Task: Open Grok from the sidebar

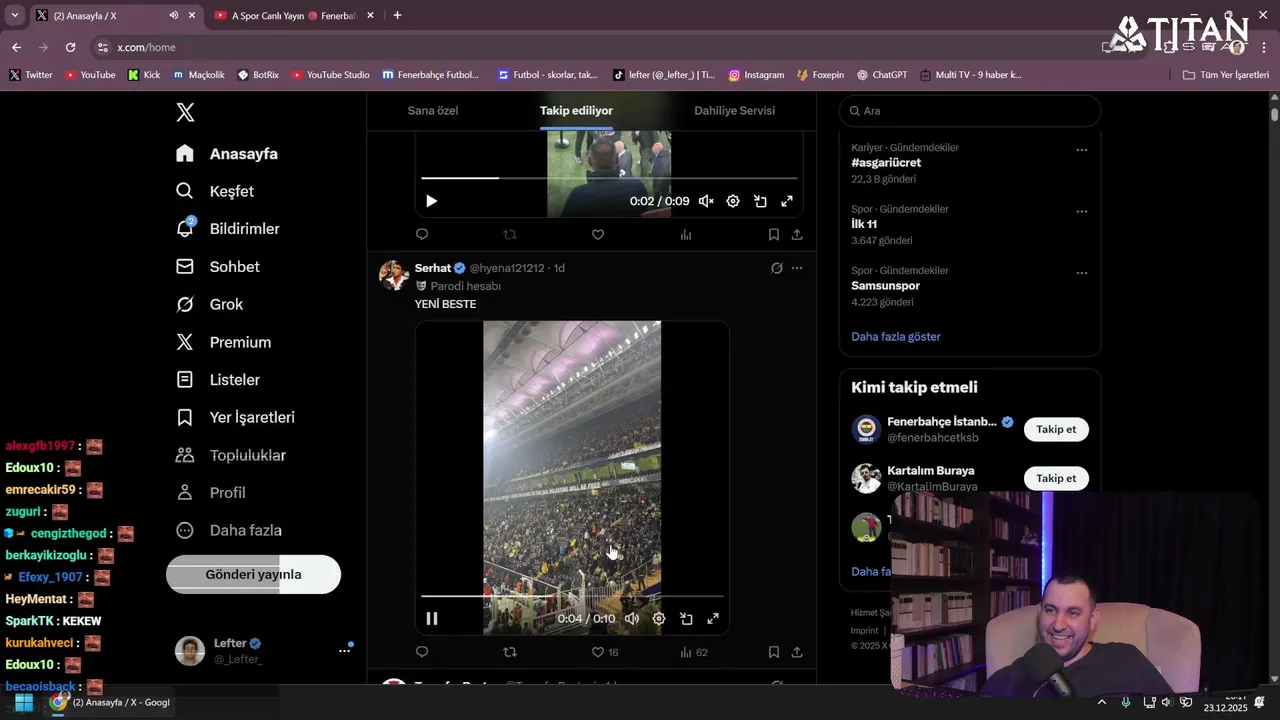Action: click(x=209, y=304)
